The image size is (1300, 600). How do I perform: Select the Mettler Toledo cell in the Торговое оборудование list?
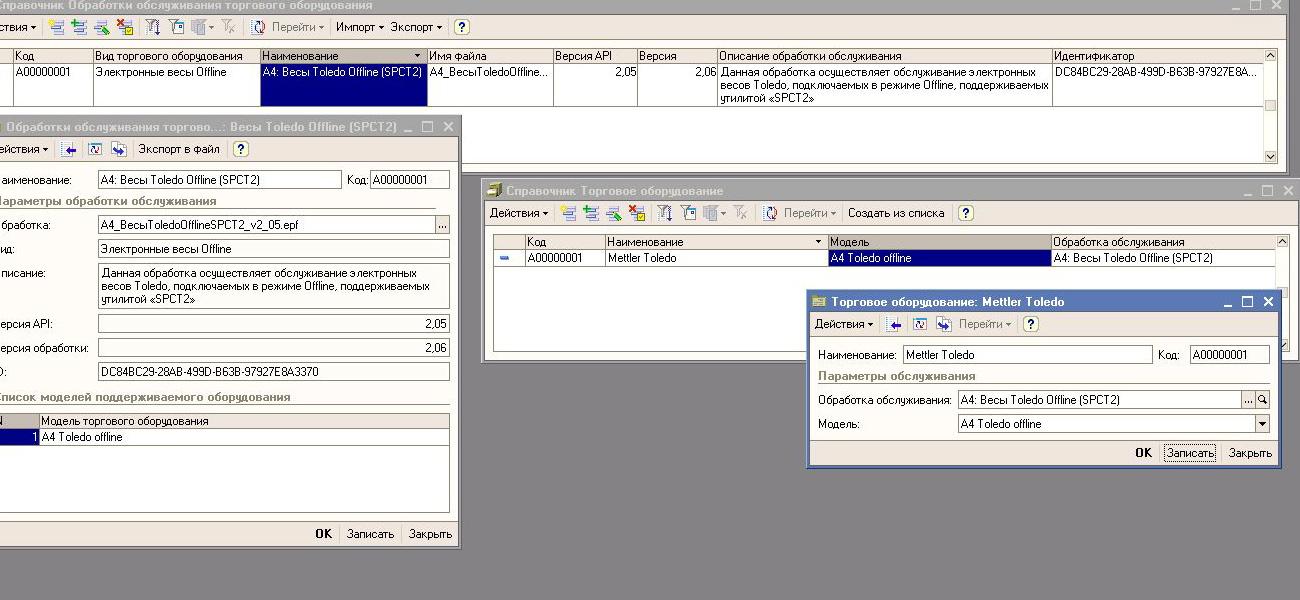(x=716, y=258)
